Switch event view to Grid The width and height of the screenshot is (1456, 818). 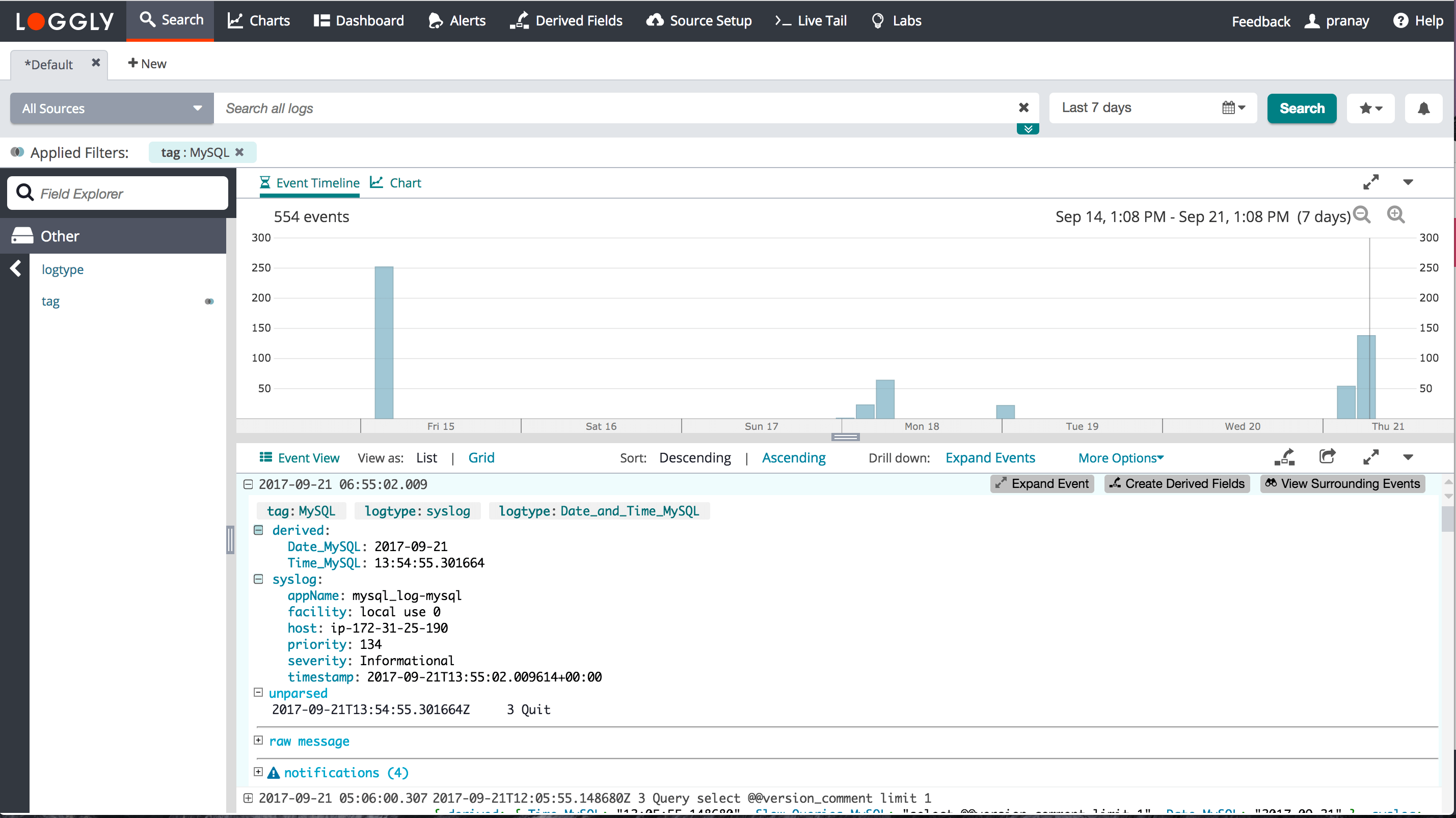coord(481,457)
